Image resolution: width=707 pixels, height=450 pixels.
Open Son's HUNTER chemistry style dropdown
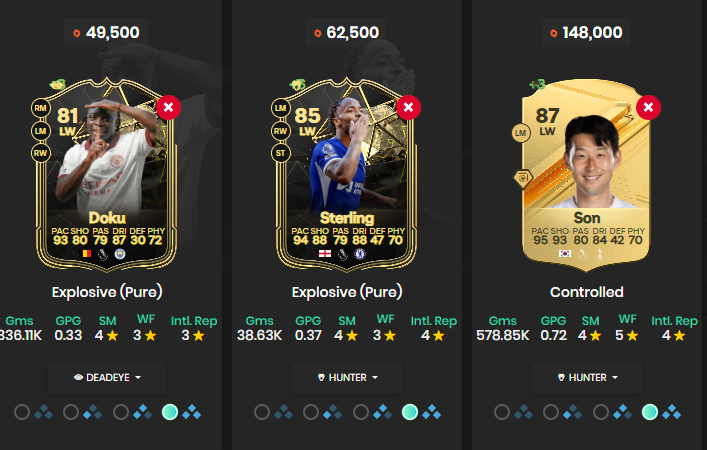587,377
